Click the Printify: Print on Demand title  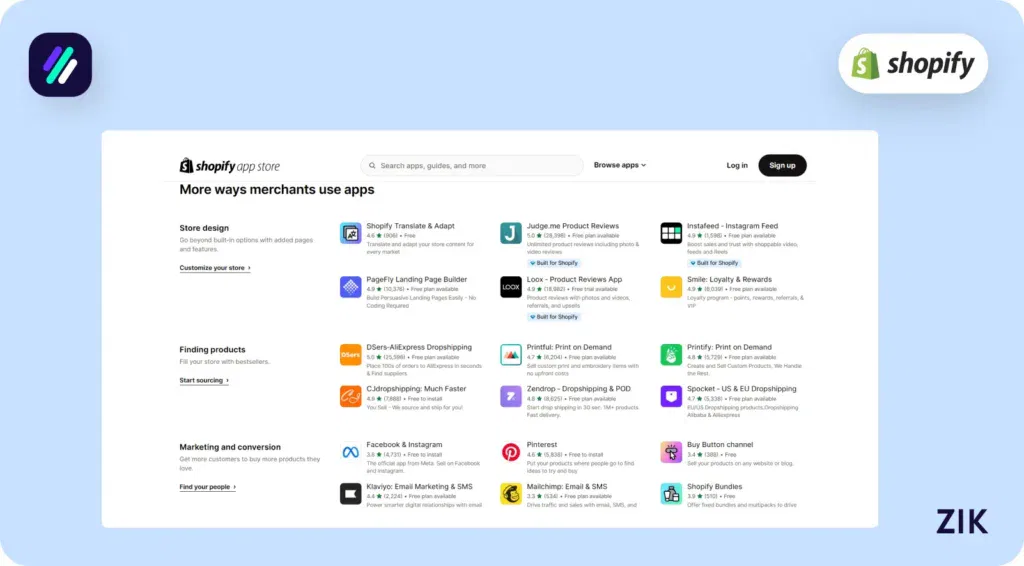coord(729,347)
